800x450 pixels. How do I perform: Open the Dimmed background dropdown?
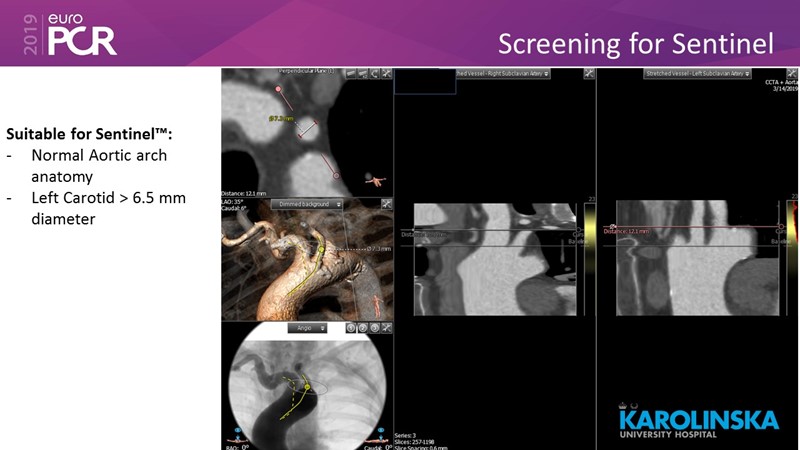point(306,204)
